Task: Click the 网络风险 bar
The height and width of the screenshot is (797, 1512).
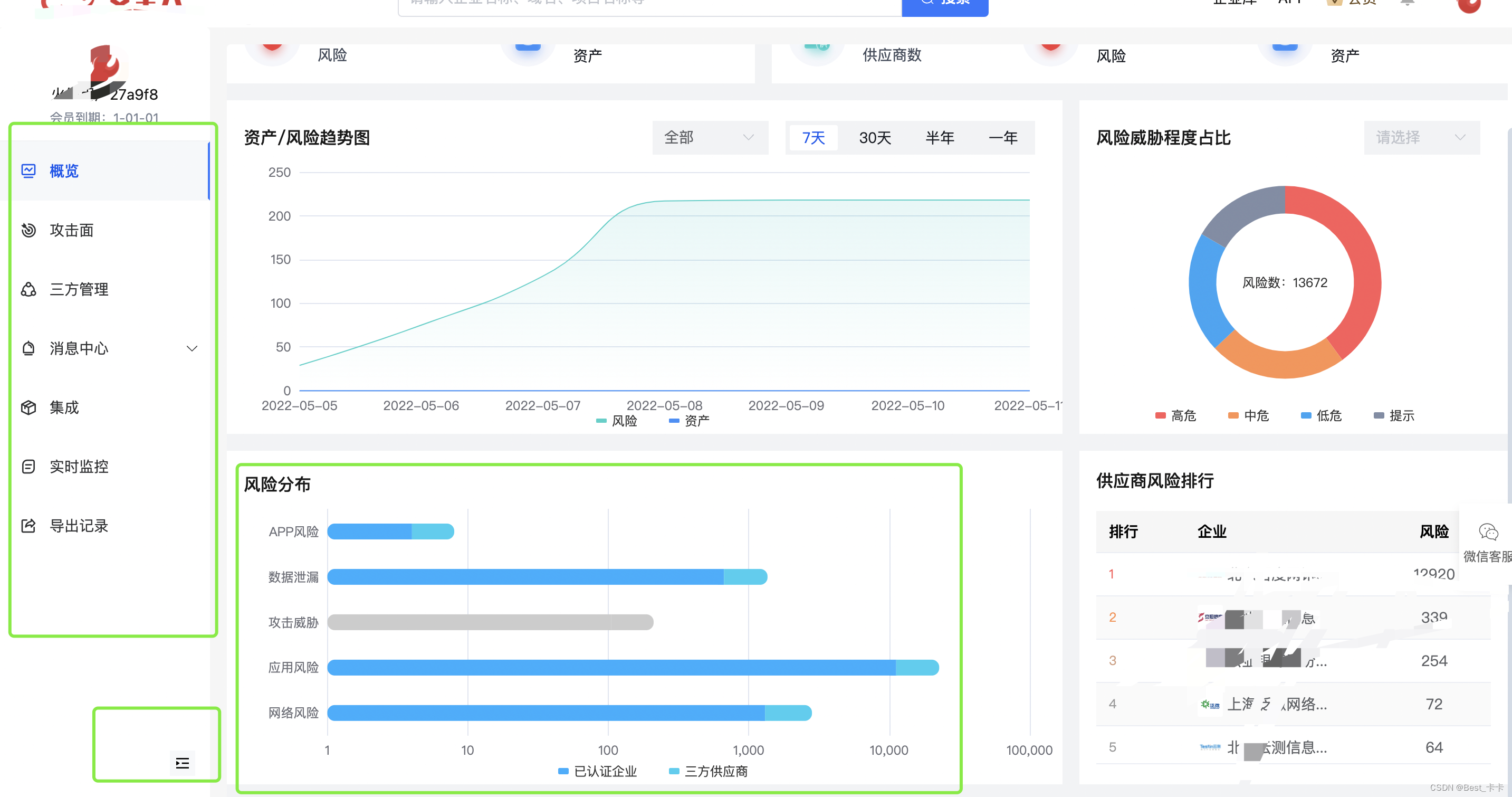Action: click(x=569, y=713)
